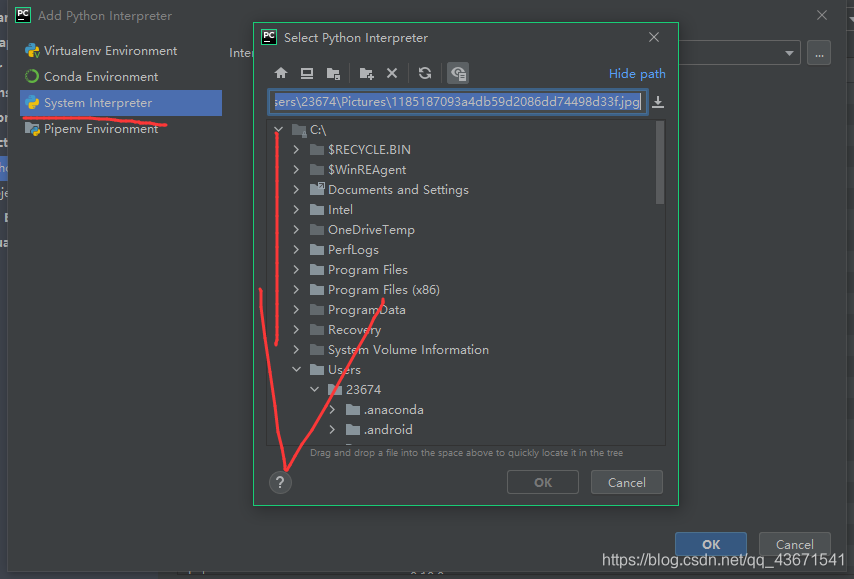Expand the .anaconda folder
This screenshot has width=854, height=579.
[x=332, y=410]
